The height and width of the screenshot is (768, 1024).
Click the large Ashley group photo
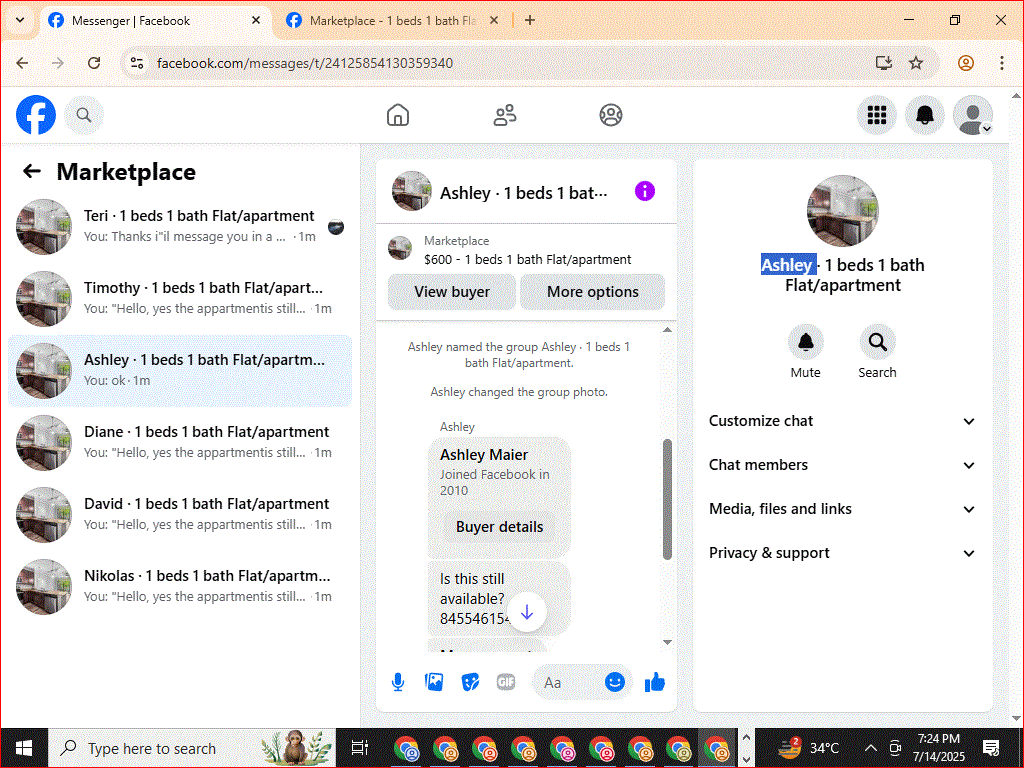pyautogui.click(x=842, y=210)
